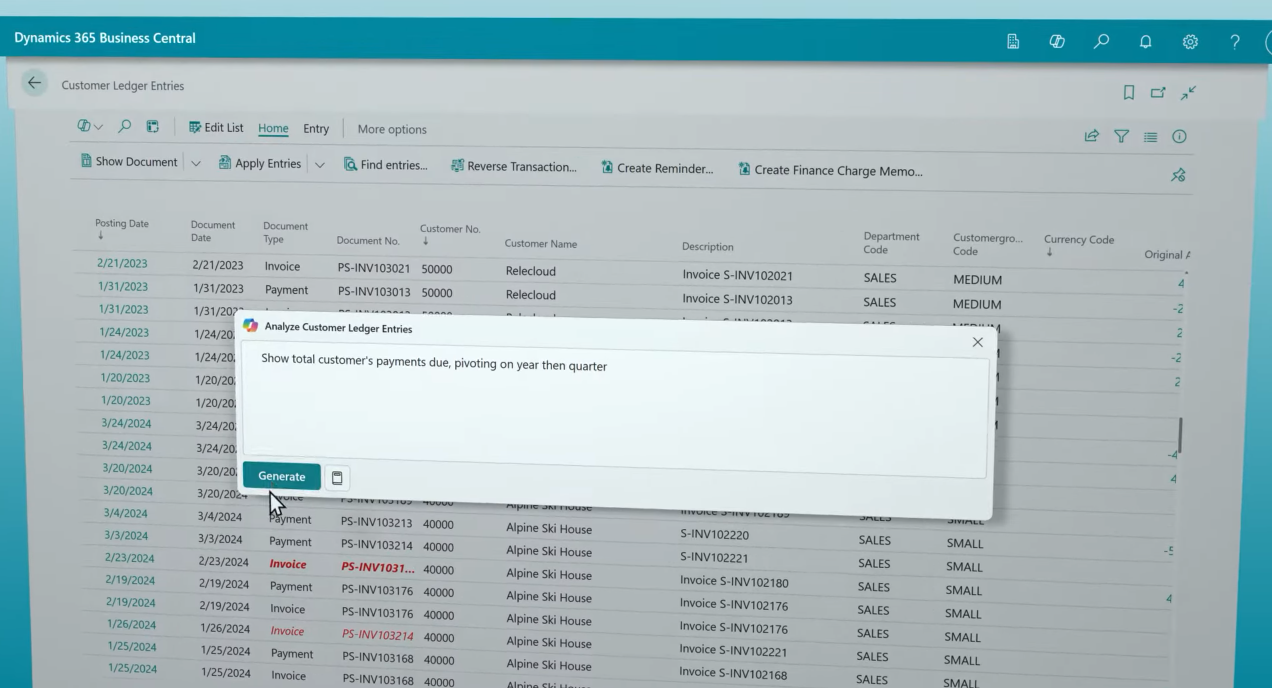Collapse the page with the diagonal arrows icon
The image size is (1272, 688).
pos(1189,93)
